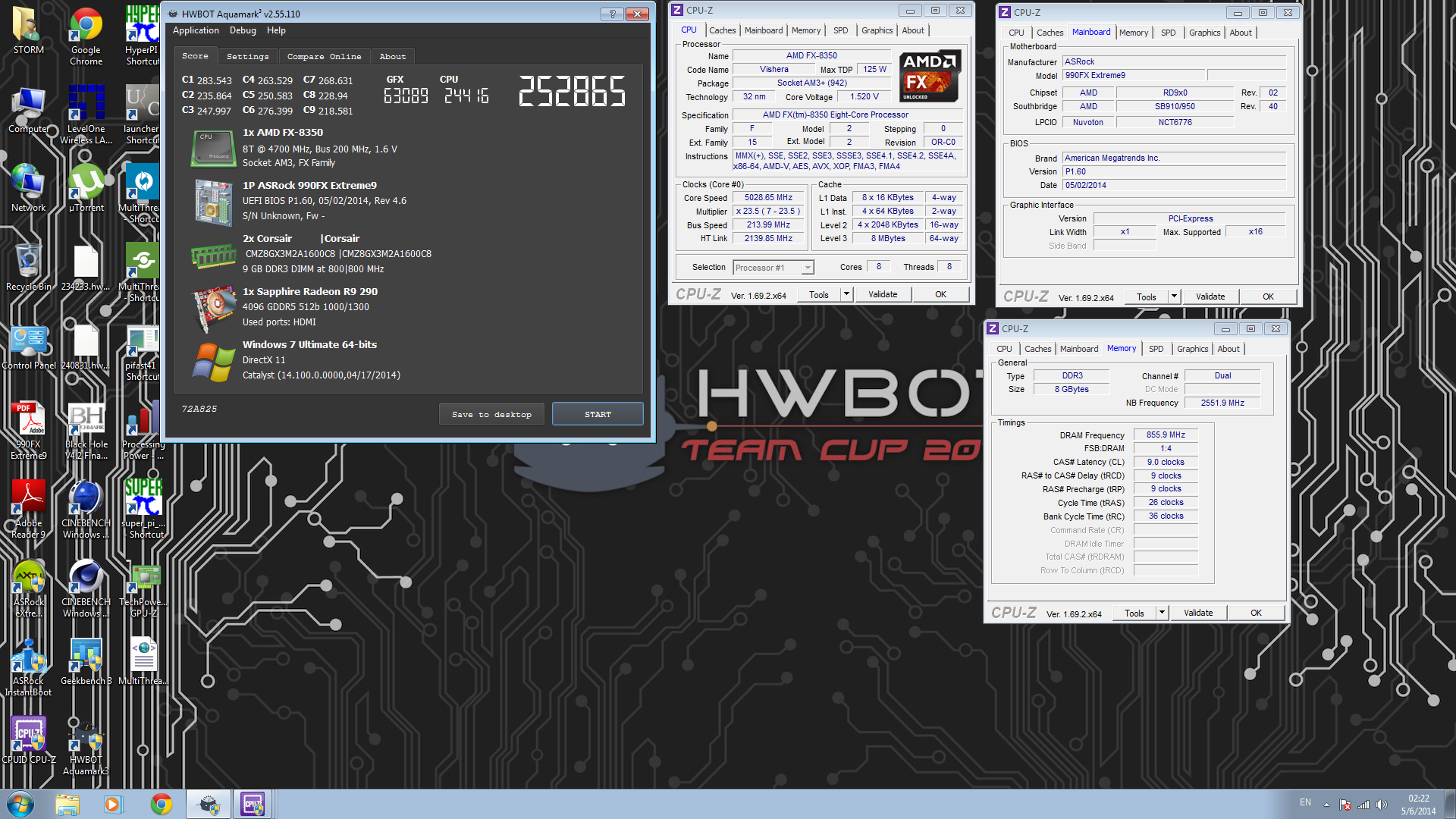Open the Computer desktop icon
1456x819 pixels.
[28, 110]
